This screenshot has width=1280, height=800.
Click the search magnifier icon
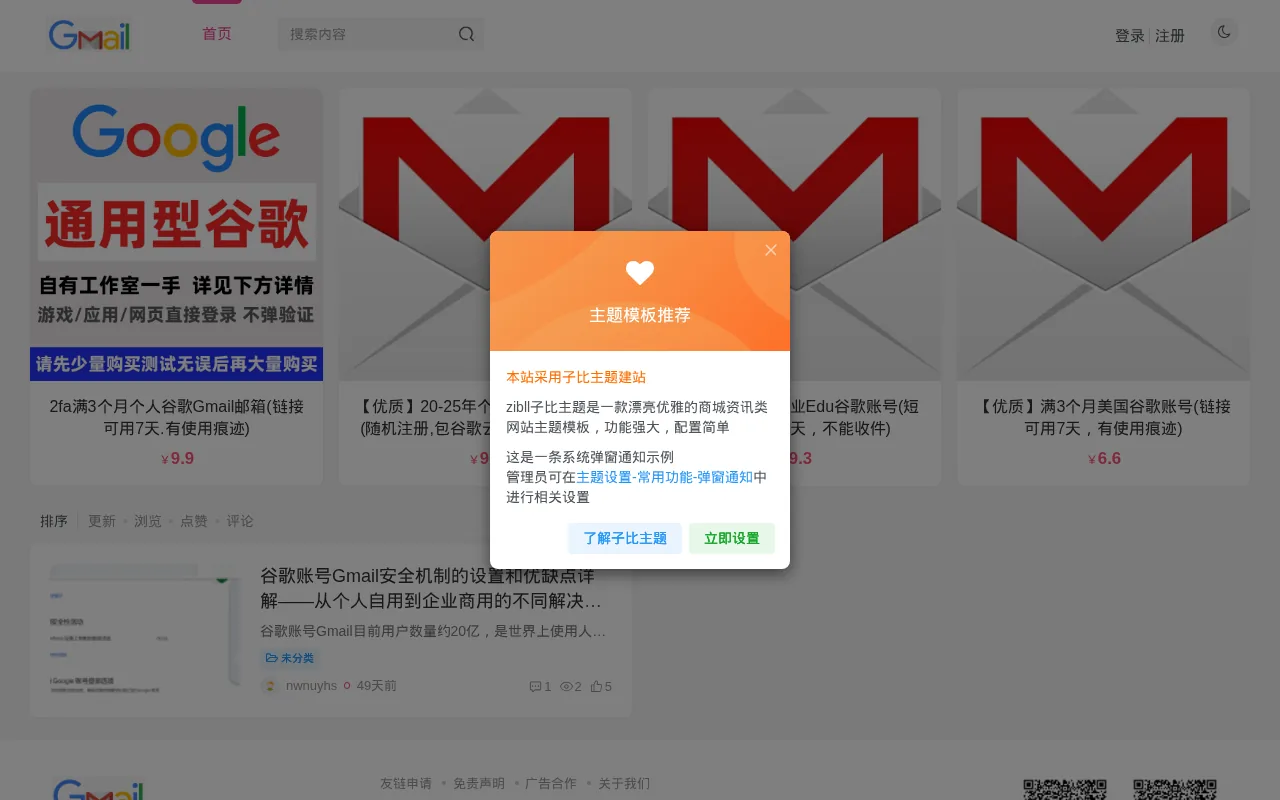466,34
